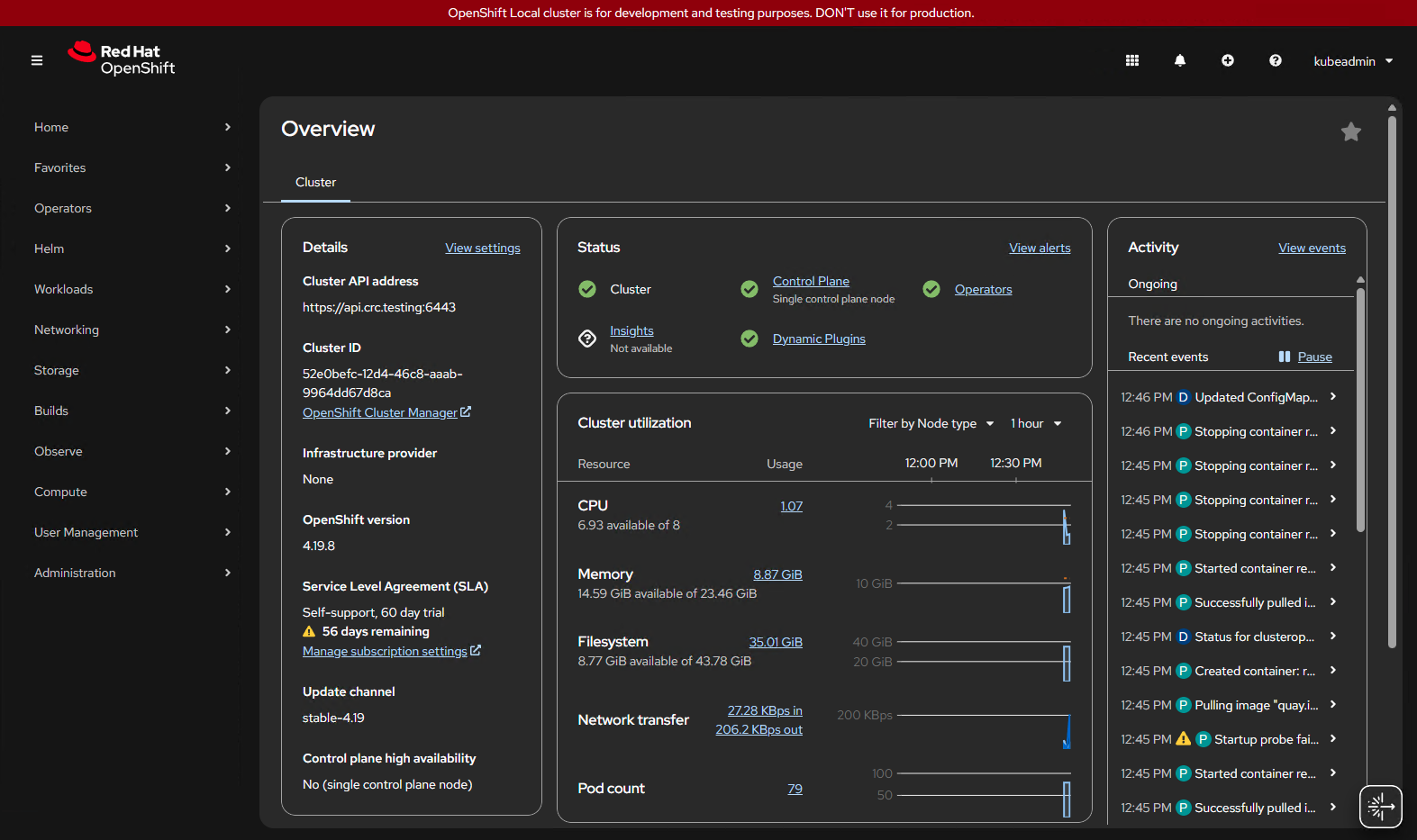Image resolution: width=1417 pixels, height=840 pixels.
Task: Click the Activity panel scrollbar
Action: [1360, 410]
